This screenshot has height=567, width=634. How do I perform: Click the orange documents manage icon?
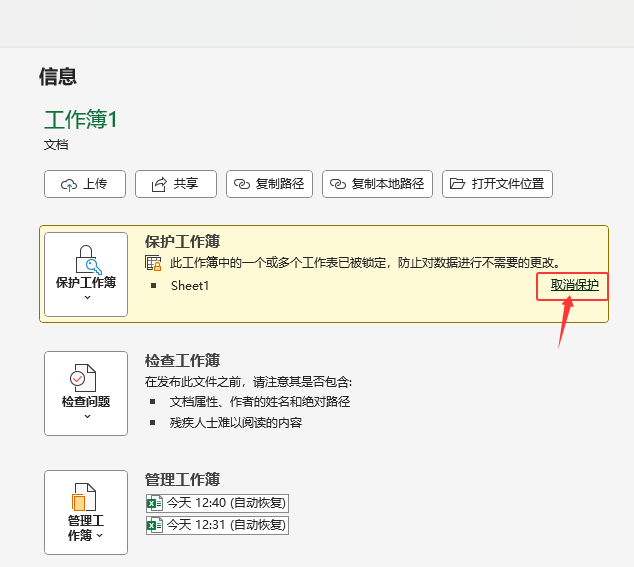[84, 497]
